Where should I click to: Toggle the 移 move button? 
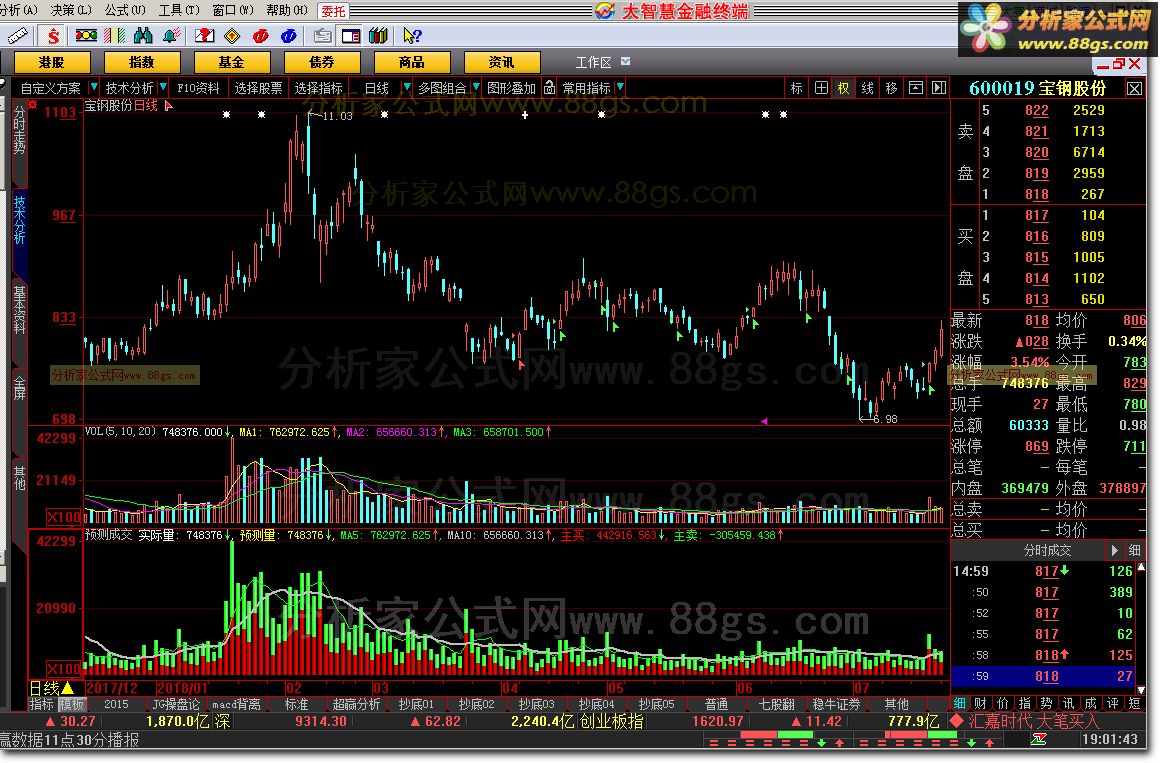pos(891,87)
